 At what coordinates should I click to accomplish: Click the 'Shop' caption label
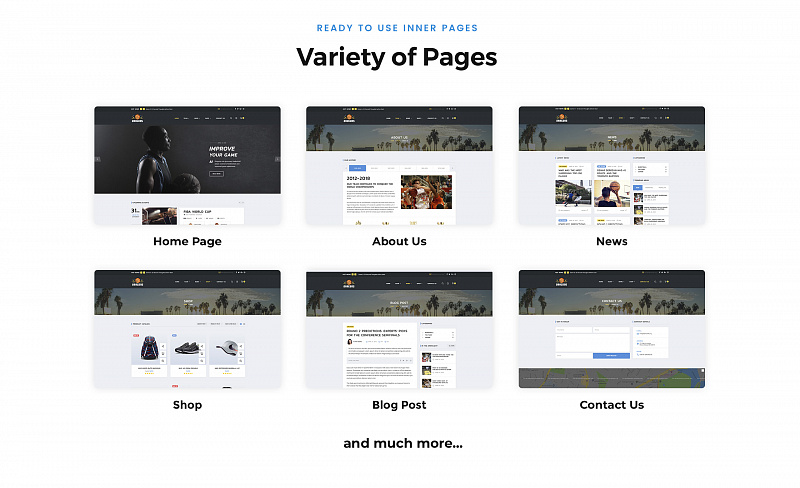pyautogui.click(x=187, y=405)
